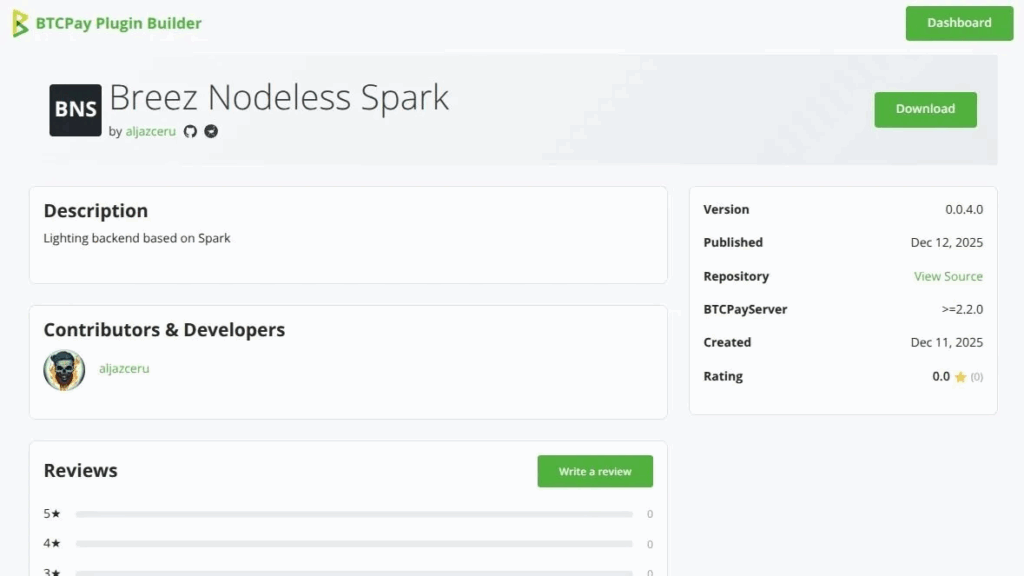Click the 5★ label in the Reviews section
Screen dimensions: 1024x576
point(52,513)
